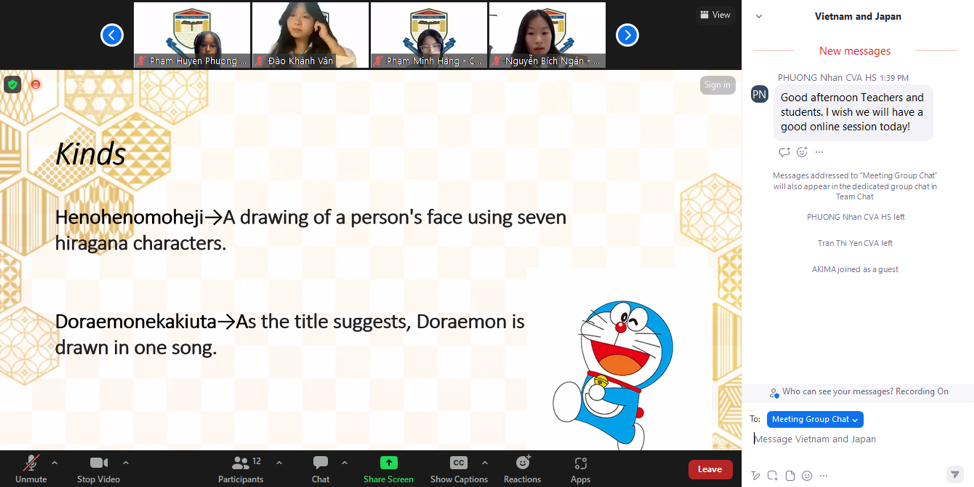Click the Sign in button
Image resolution: width=974 pixels, height=487 pixels.
click(x=717, y=85)
